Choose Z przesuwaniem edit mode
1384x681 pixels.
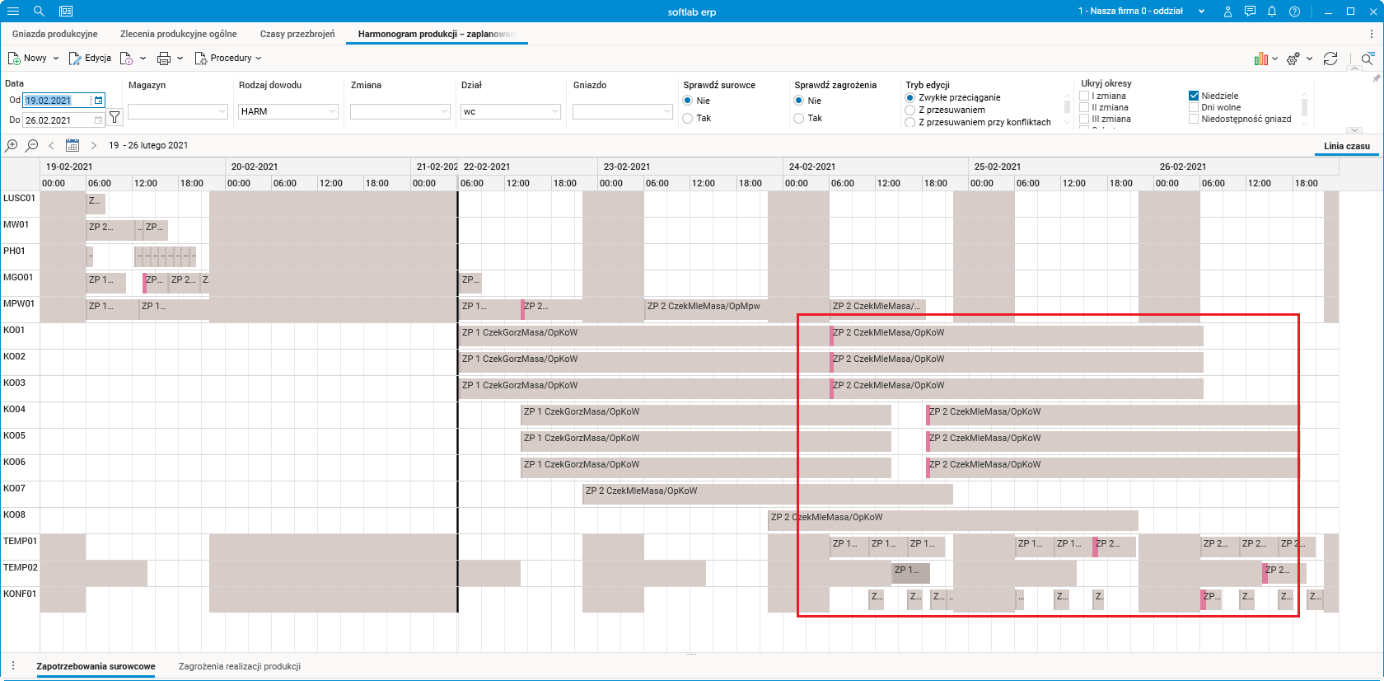coord(909,110)
